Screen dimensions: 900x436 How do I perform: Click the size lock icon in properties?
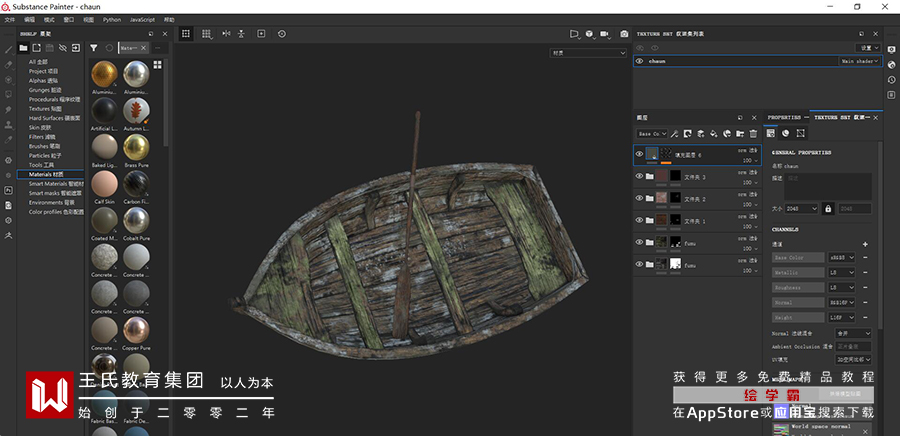click(827, 208)
